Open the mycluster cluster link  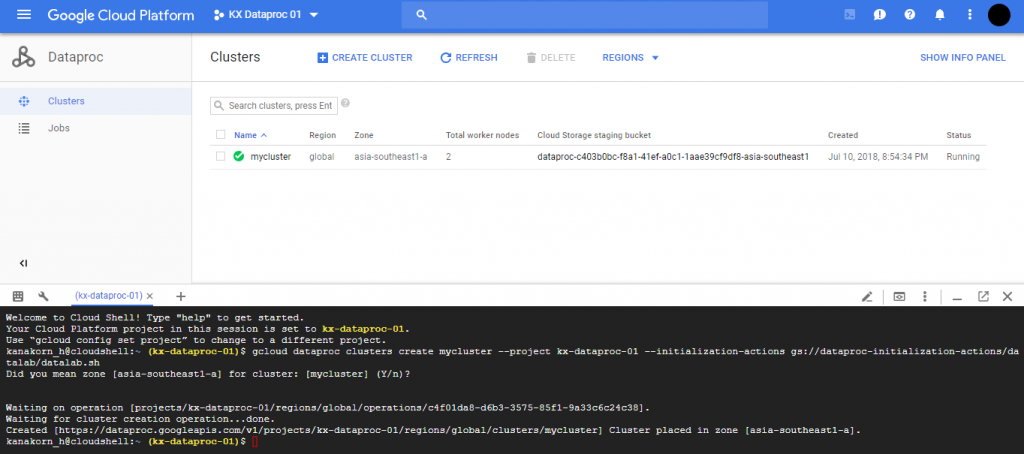pyautogui.click(x=270, y=157)
